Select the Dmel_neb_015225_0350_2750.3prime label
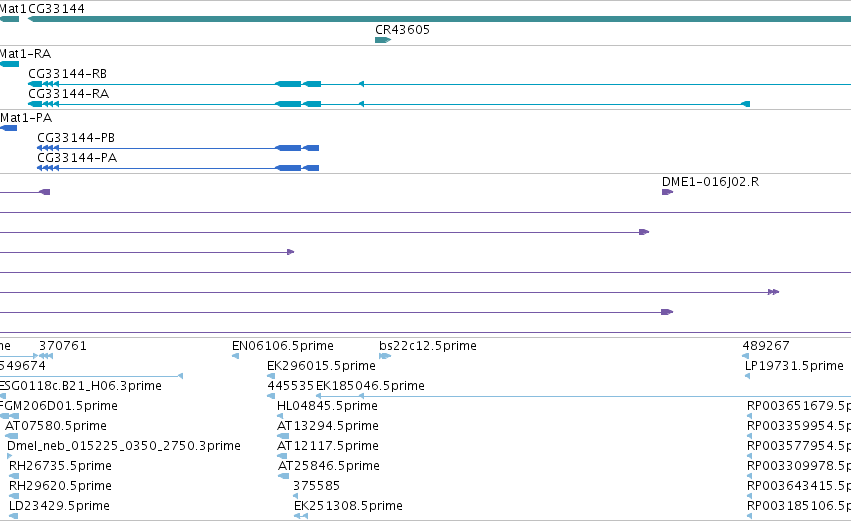The width and height of the screenshot is (851, 521). [x=124, y=446]
